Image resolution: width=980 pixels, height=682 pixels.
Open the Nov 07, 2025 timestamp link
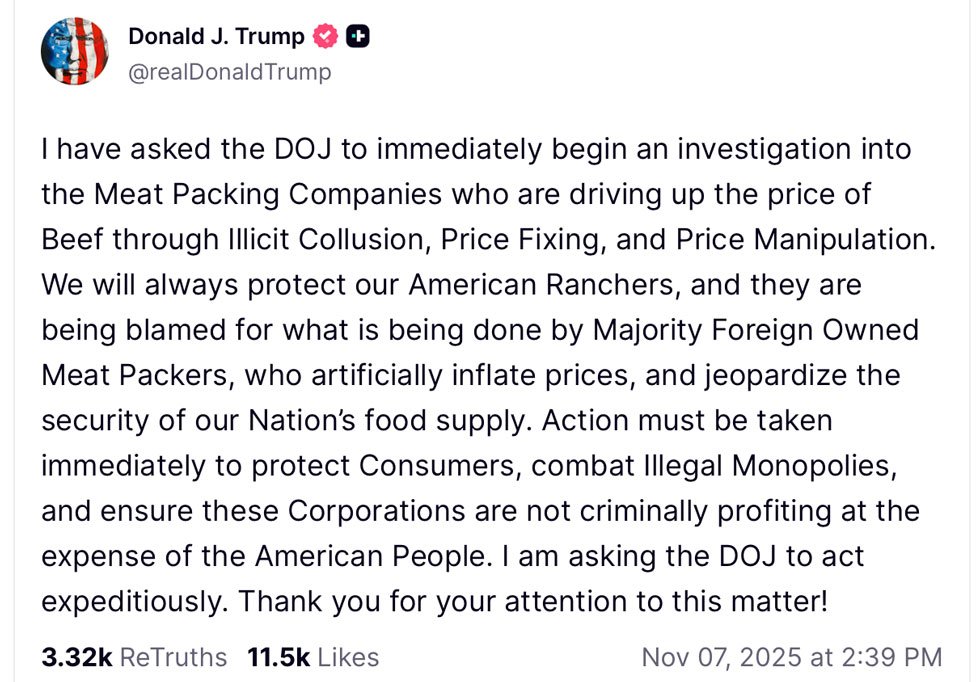[x=791, y=657]
